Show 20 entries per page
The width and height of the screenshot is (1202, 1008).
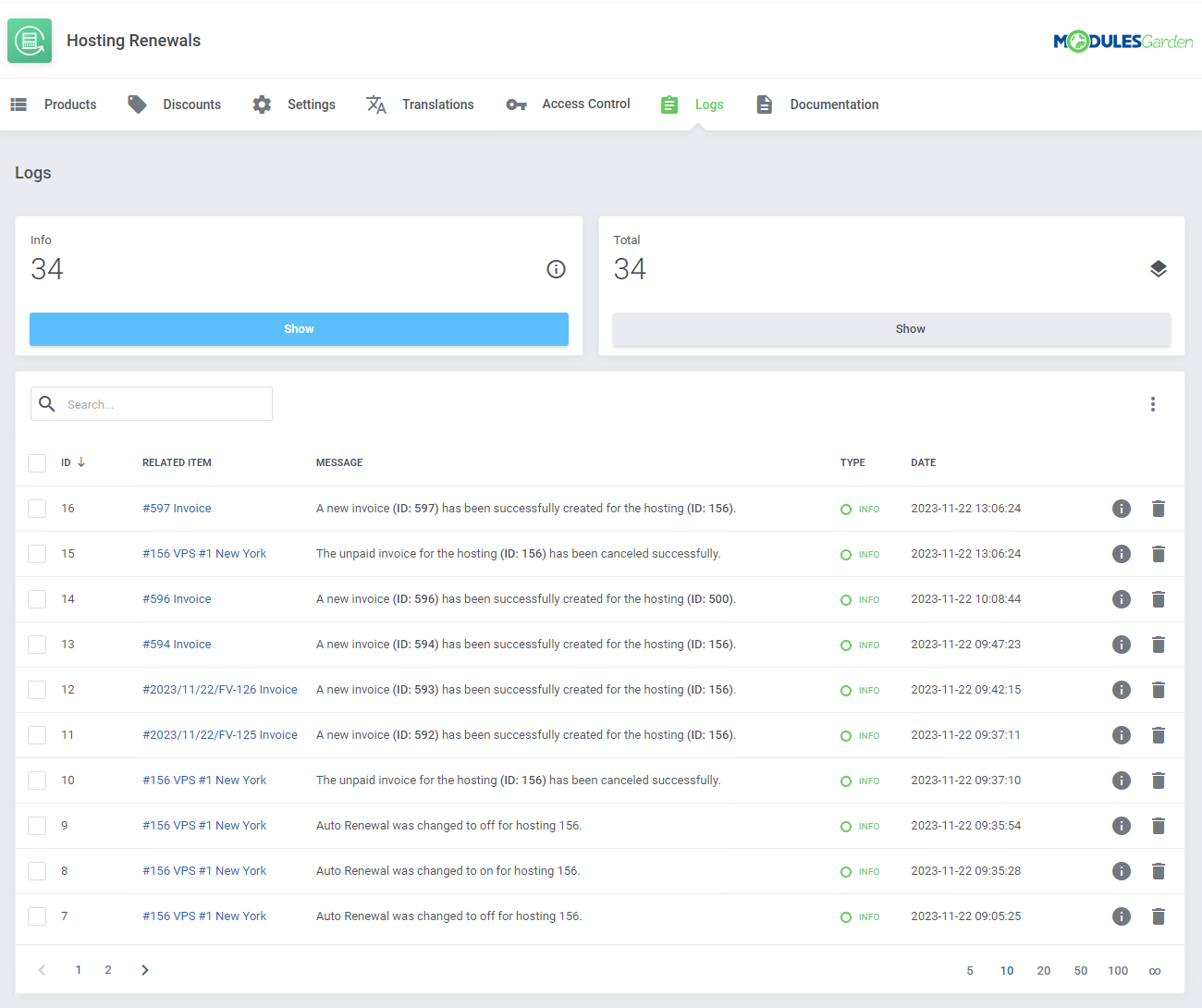(x=1044, y=971)
